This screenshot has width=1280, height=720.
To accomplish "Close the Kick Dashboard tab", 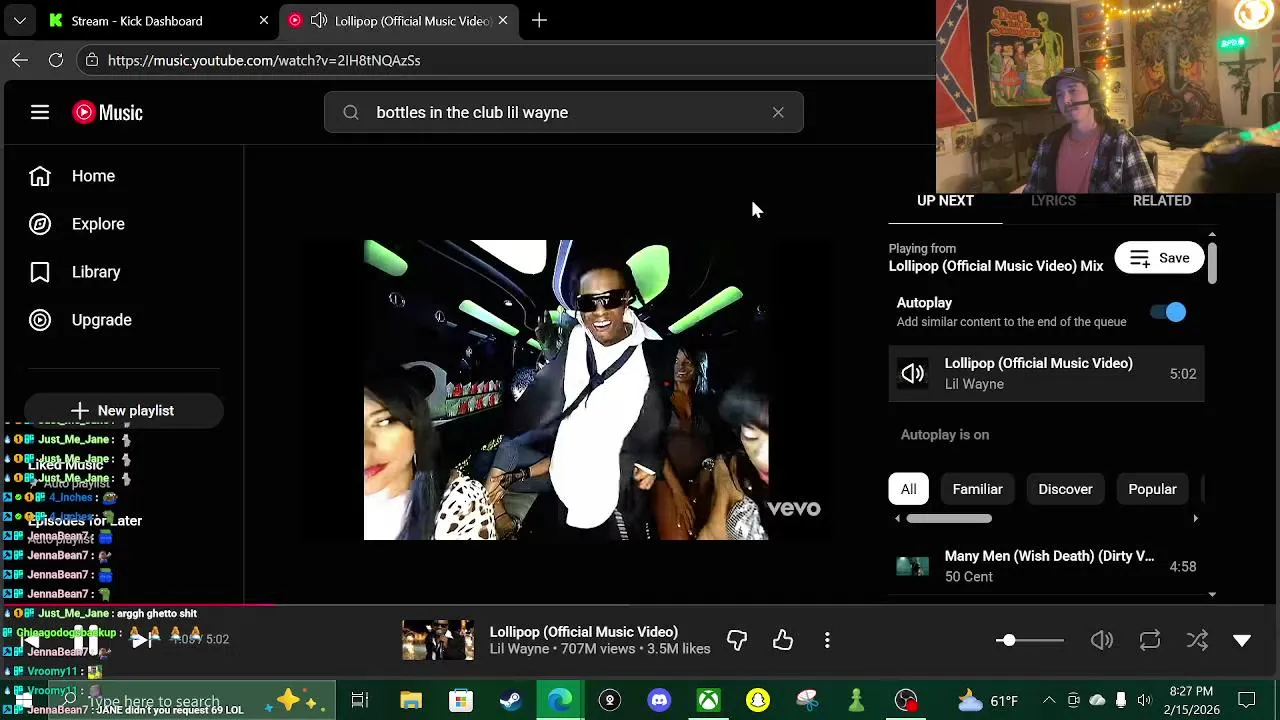I will tap(264, 20).
